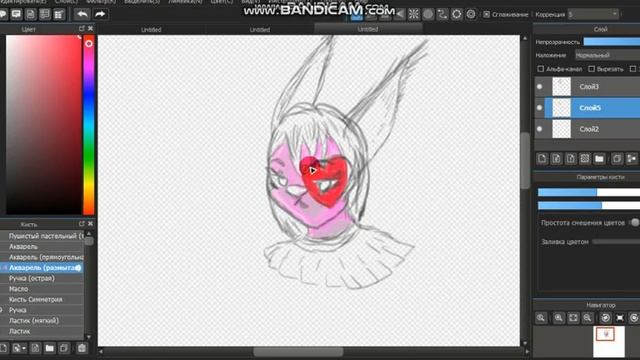Duplicate the layer with the copy icon

coord(617,158)
